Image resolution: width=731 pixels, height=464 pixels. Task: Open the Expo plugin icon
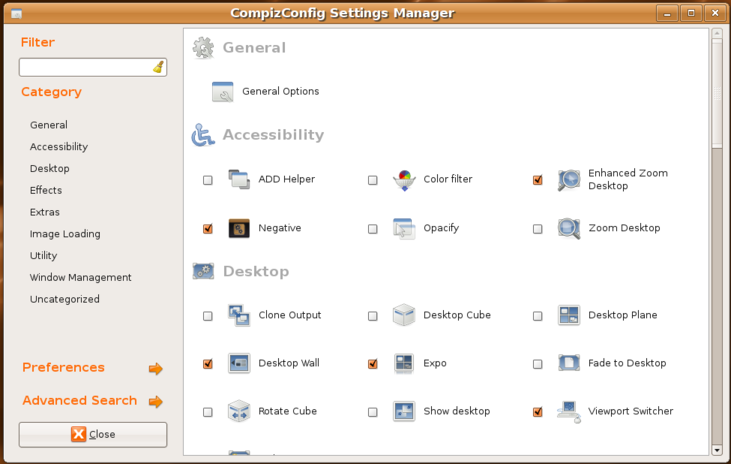[x=404, y=363]
